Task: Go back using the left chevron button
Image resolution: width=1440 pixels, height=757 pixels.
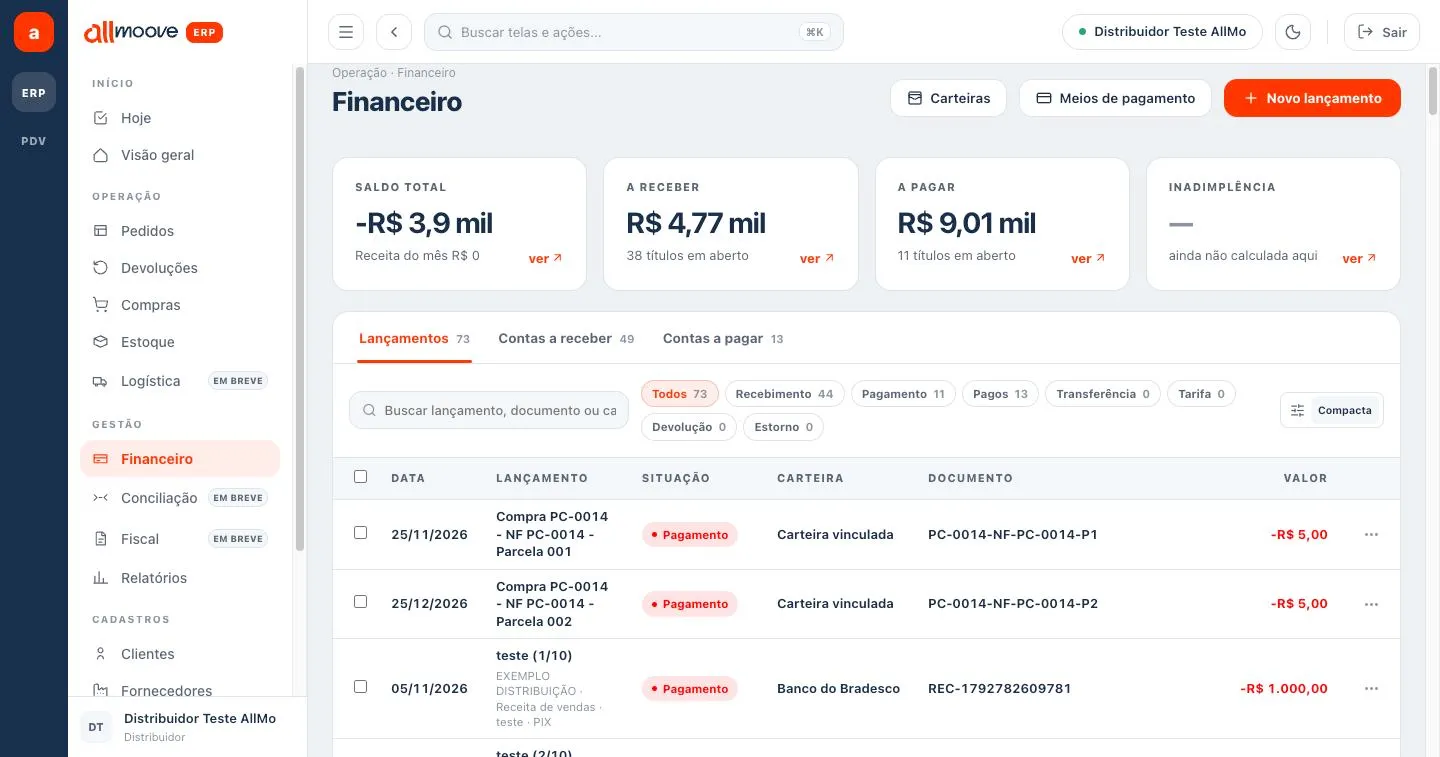Action: coord(394,32)
